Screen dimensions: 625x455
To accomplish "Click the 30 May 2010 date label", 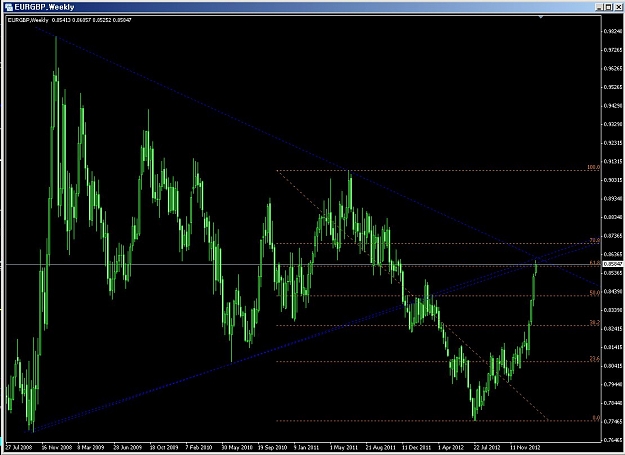I will (237, 447).
